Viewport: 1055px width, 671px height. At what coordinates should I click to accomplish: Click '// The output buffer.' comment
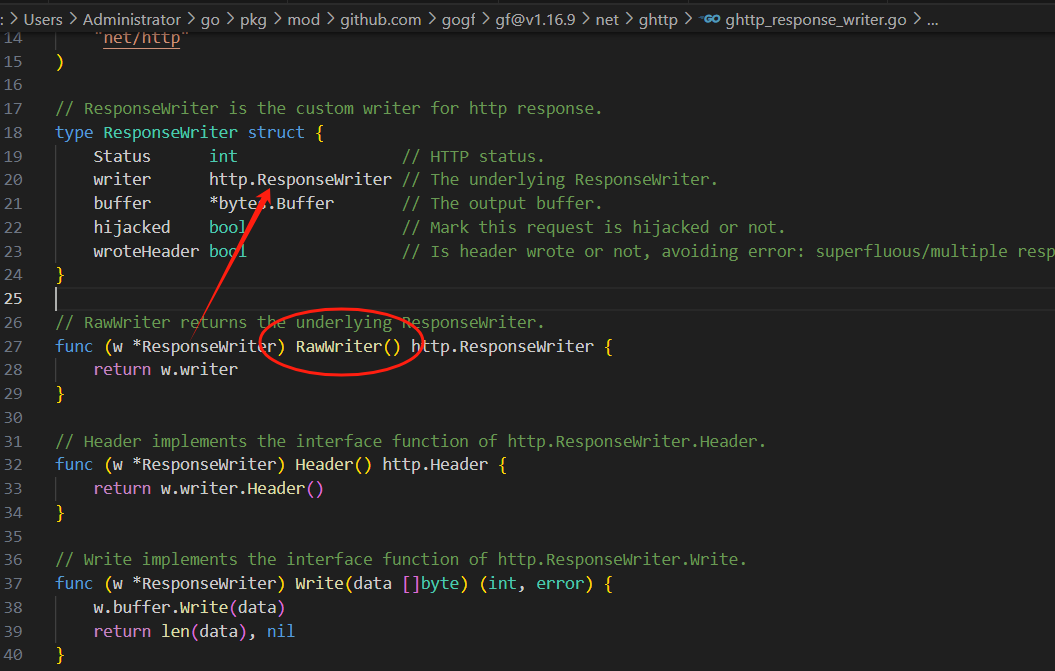click(502, 203)
